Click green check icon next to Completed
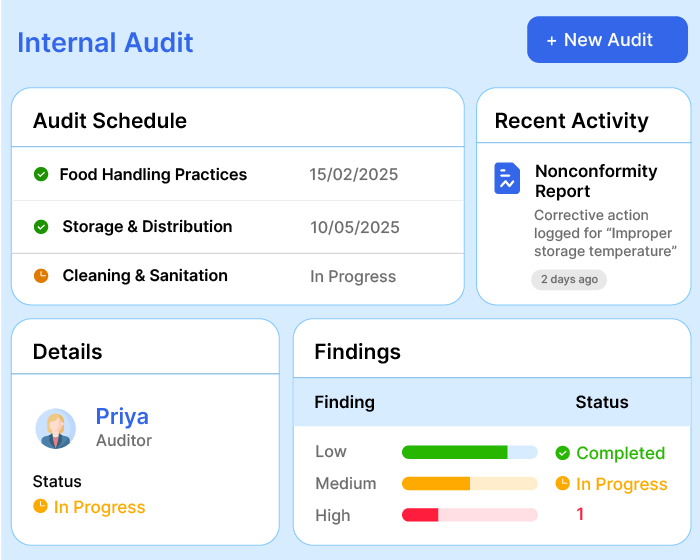Screen dimensions: 700x560 tap(562, 453)
